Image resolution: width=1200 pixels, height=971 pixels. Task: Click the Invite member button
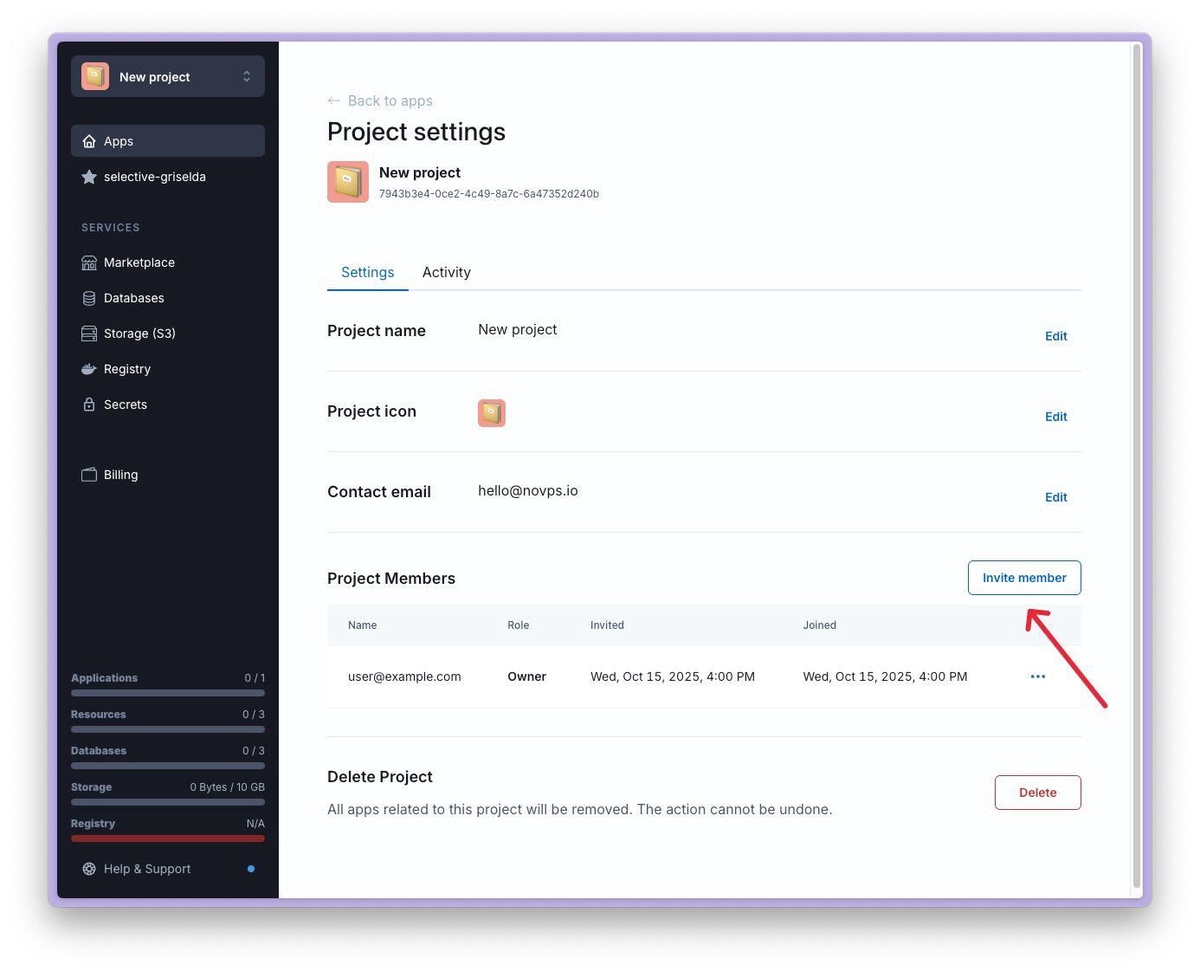(1024, 578)
